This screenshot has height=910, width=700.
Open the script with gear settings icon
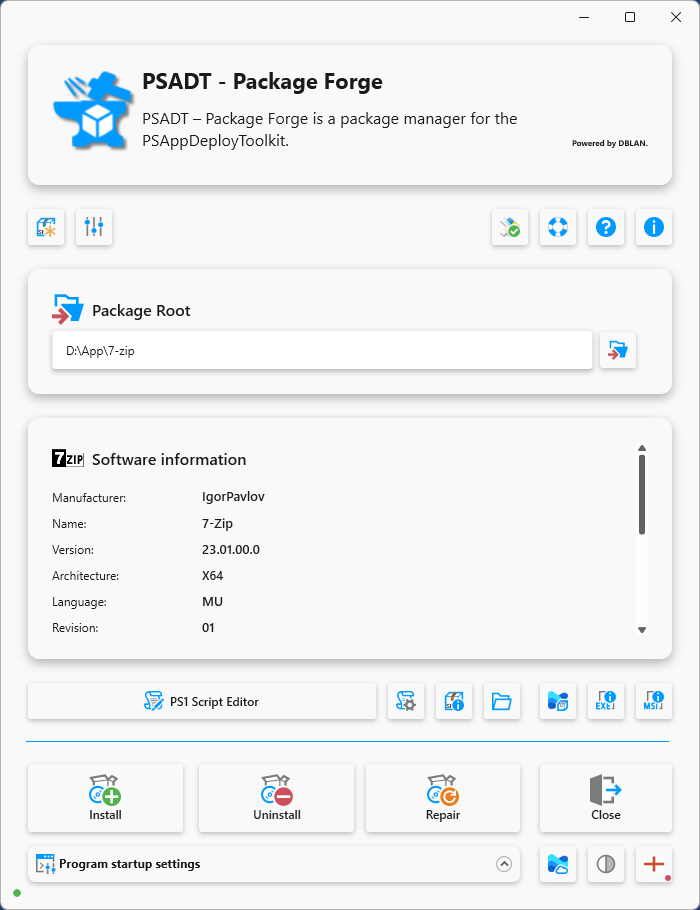(406, 702)
